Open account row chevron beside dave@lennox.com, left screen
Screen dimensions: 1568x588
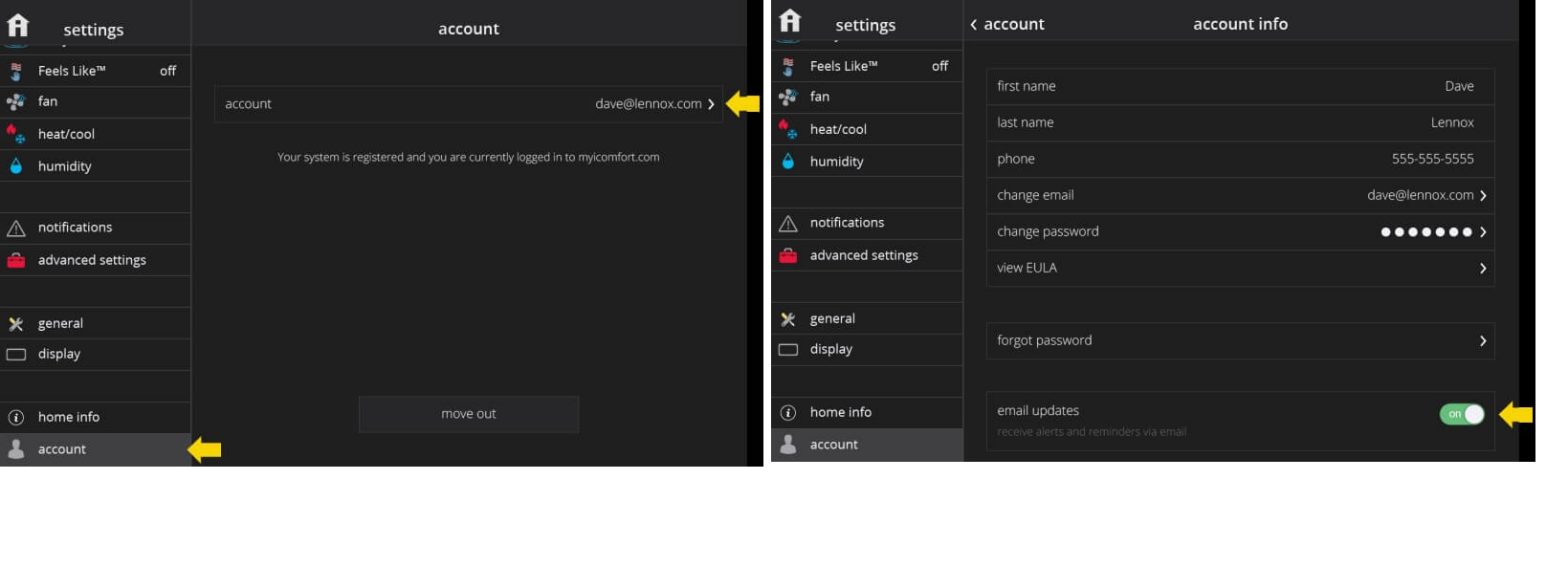[711, 104]
